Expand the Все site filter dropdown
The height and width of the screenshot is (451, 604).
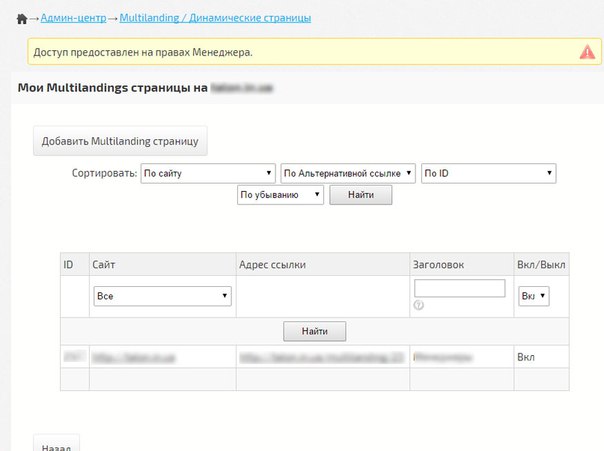[162, 296]
